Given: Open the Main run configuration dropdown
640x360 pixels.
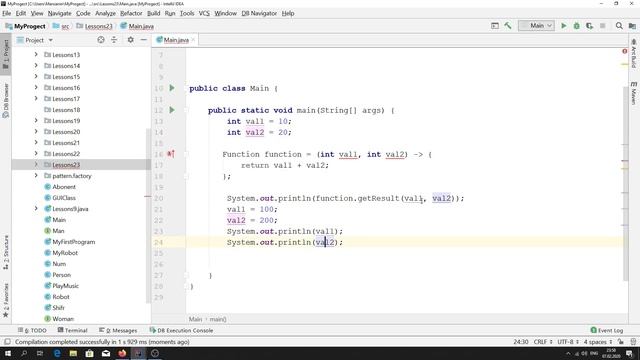Looking at the screenshot, I should tap(536, 26).
